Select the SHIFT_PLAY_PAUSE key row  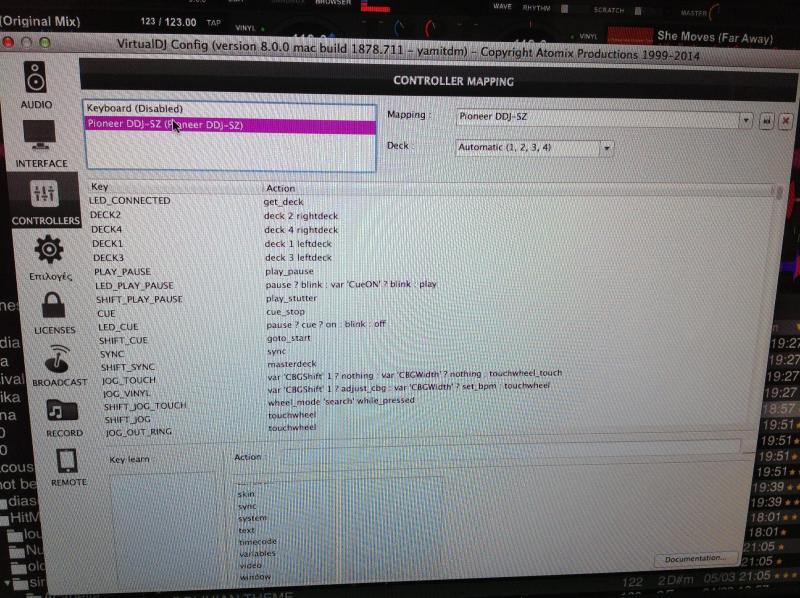[139, 300]
